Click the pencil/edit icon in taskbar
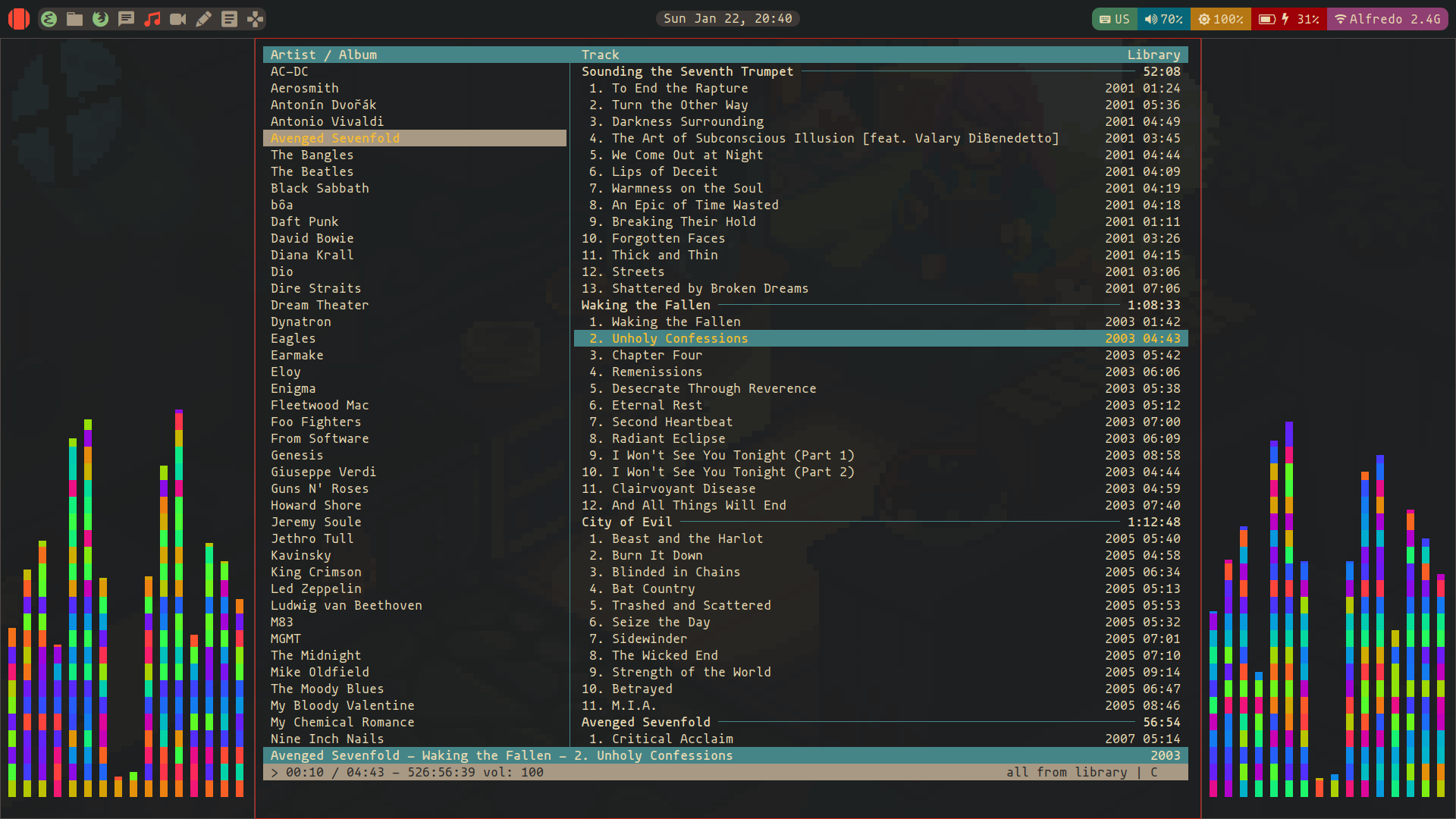Viewport: 1456px width, 819px height. (x=204, y=18)
